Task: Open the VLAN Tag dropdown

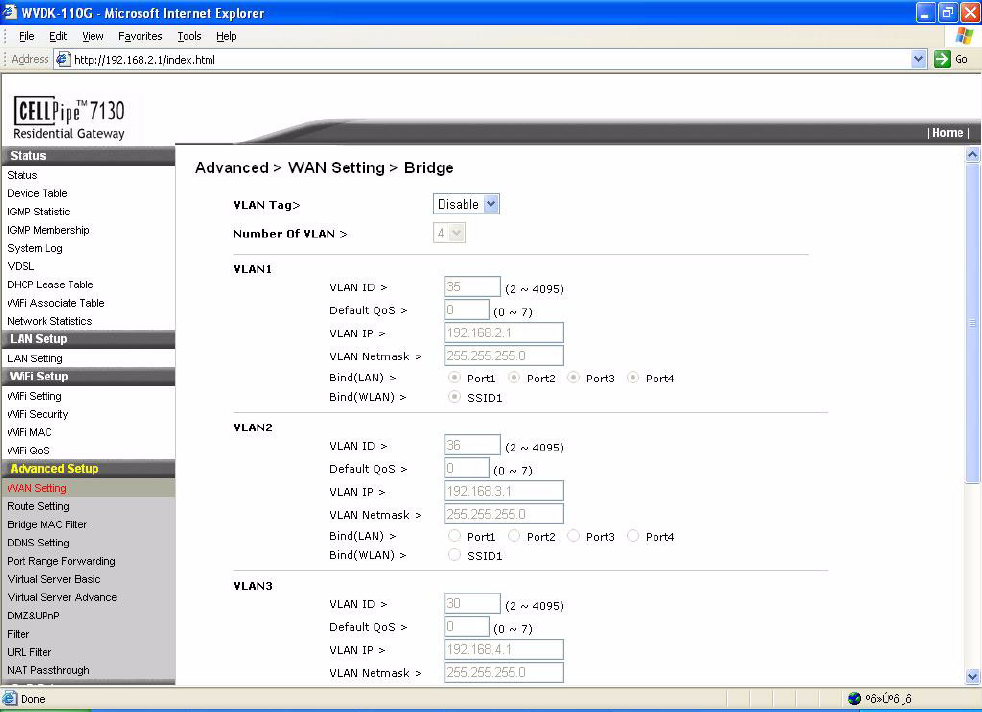Action: pyautogui.click(x=466, y=204)
